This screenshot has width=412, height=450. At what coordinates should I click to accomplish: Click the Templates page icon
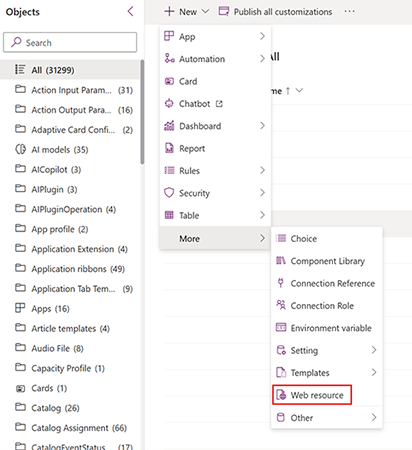pyautogui.click(x=281, y=372)
